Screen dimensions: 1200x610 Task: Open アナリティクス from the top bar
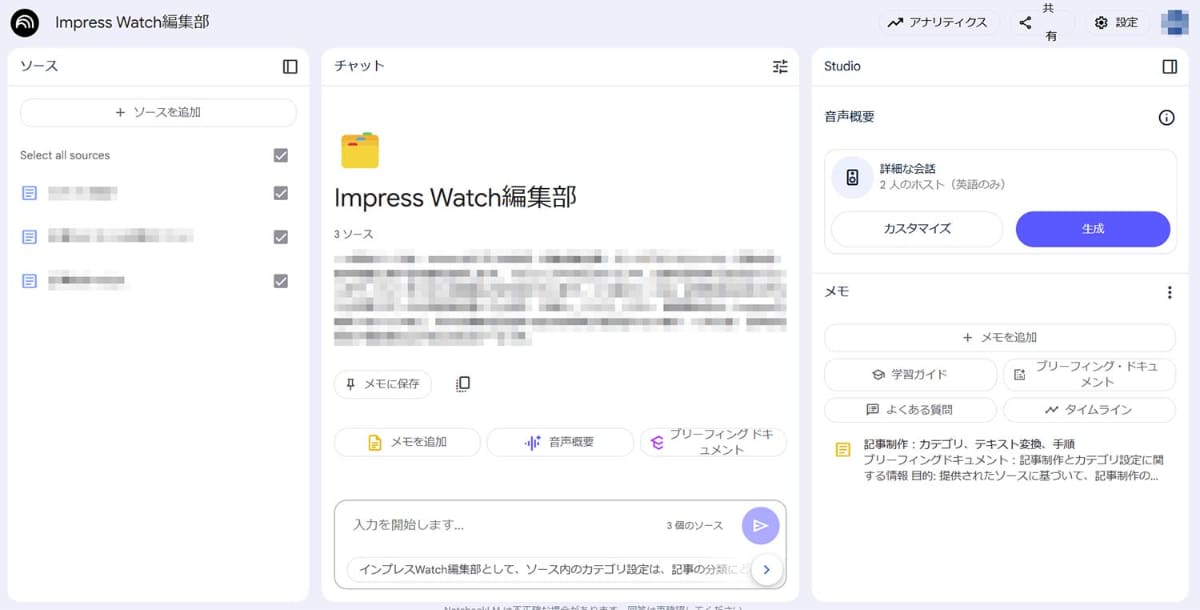point(938,21)
